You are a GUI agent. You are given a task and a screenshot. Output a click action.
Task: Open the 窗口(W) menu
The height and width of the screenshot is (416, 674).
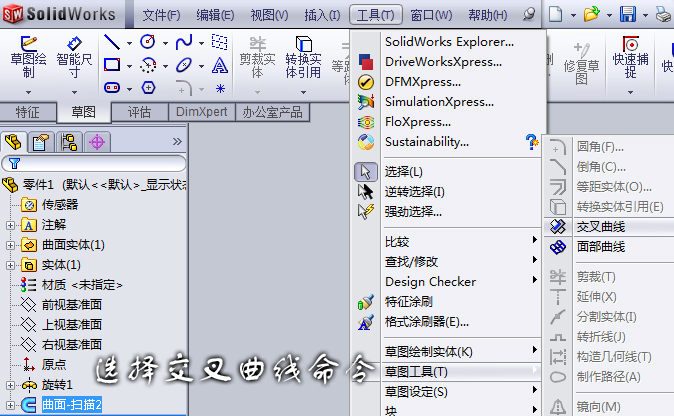(431, 15)
